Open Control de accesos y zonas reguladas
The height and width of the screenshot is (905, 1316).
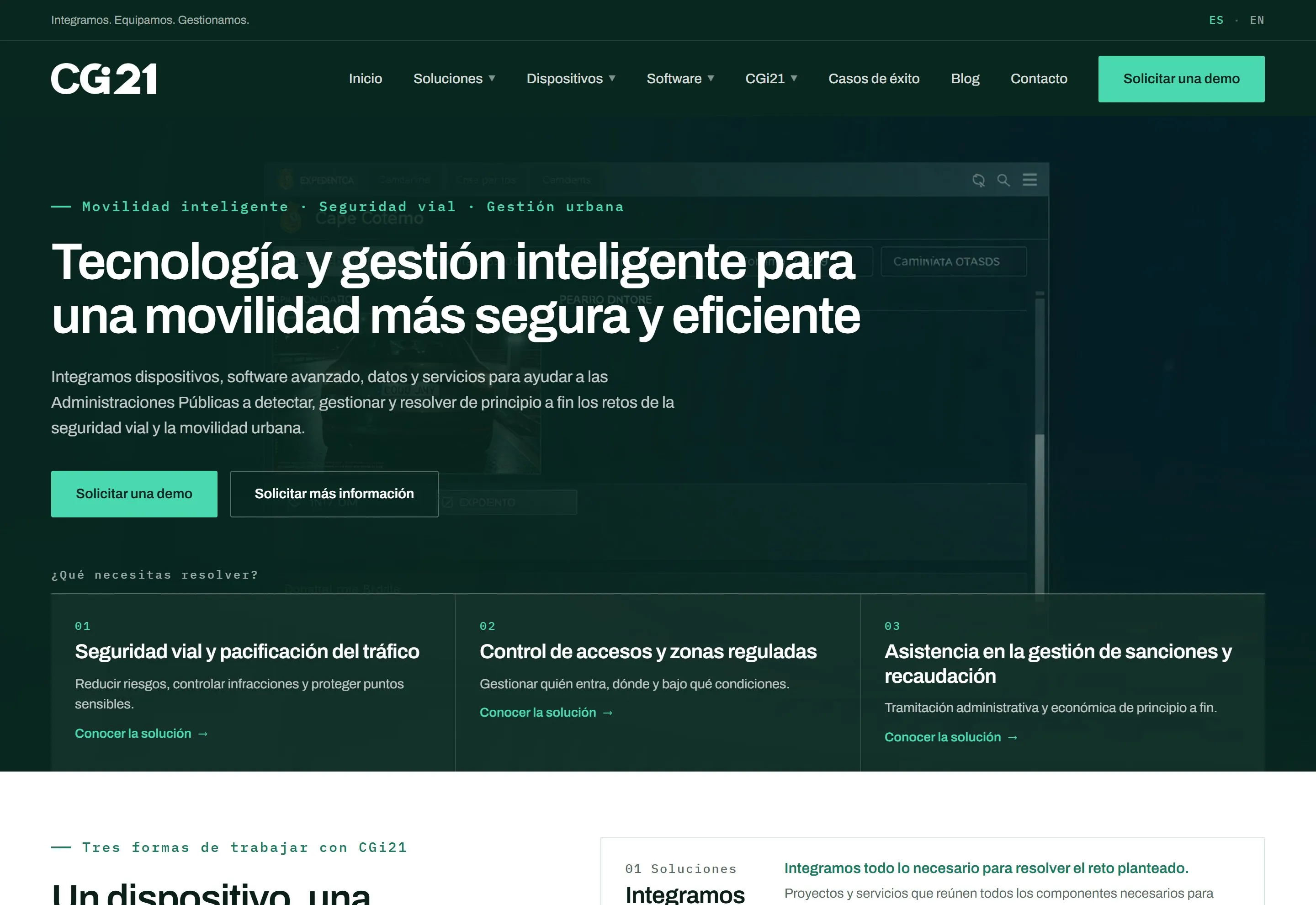(x=648, y=651)
